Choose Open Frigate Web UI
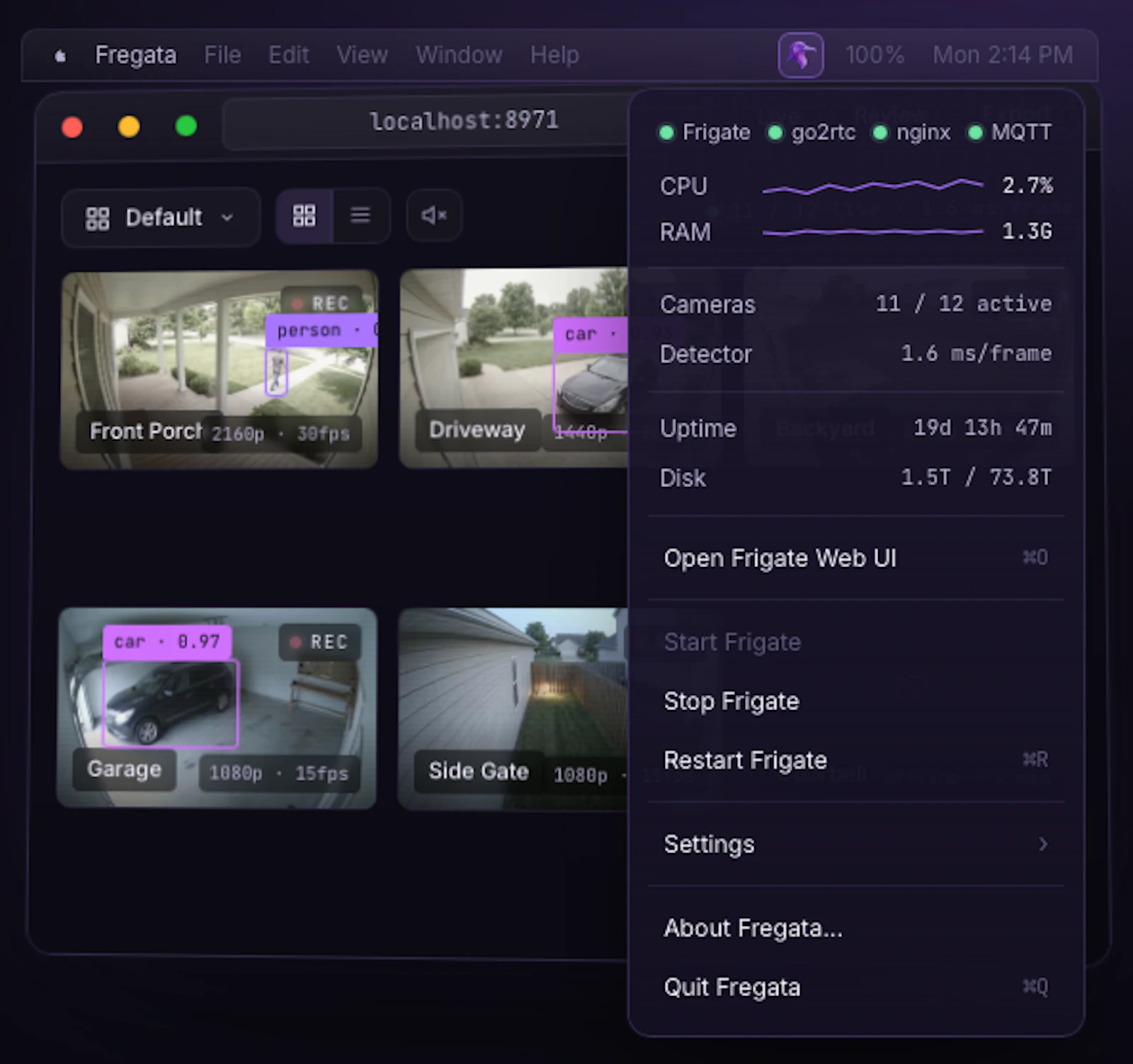Viewport: 1133px width, 1064px height. 856,558
